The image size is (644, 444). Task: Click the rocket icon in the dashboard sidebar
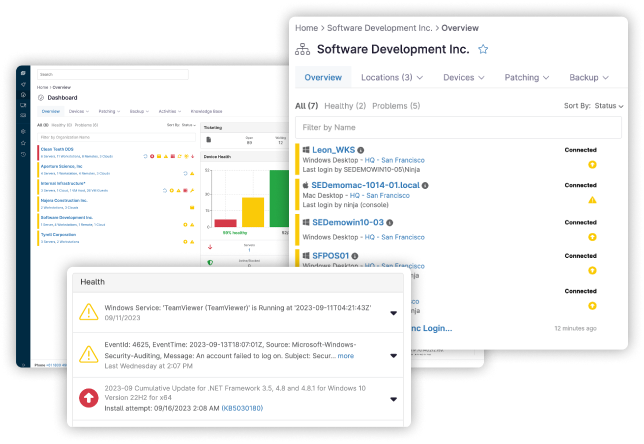[x=23, y=84]
